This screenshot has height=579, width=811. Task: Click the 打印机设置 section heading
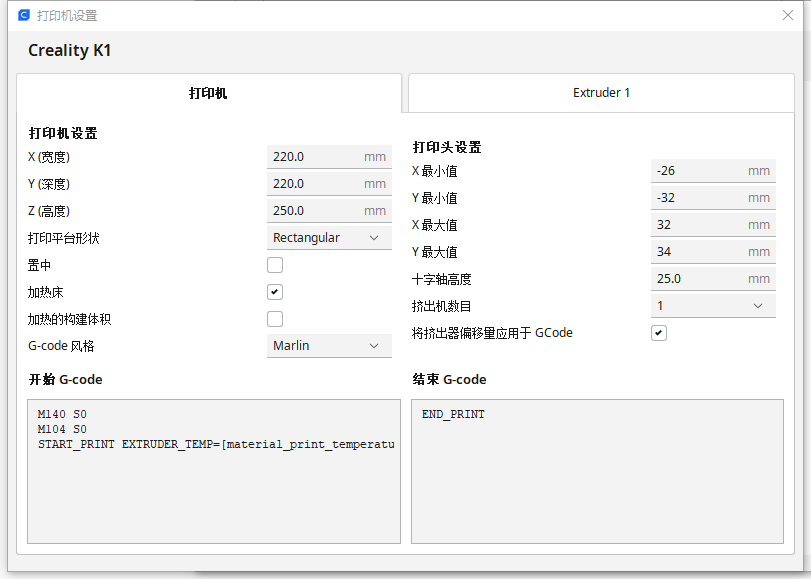[x=63, y=133]
